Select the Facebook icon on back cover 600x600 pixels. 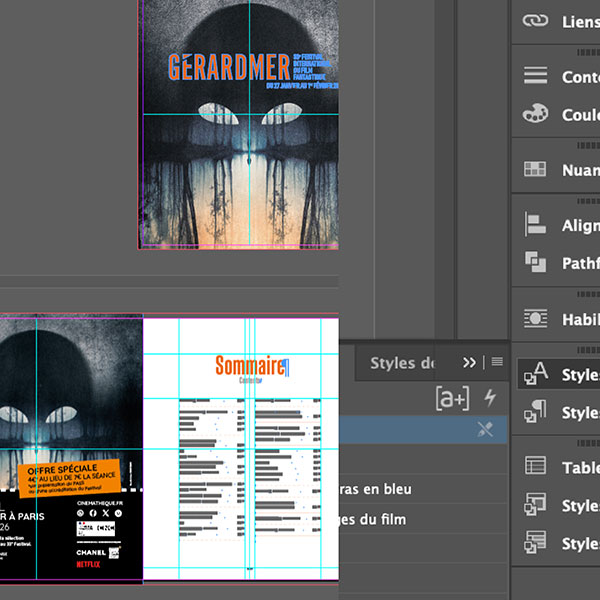click(93, 513)
